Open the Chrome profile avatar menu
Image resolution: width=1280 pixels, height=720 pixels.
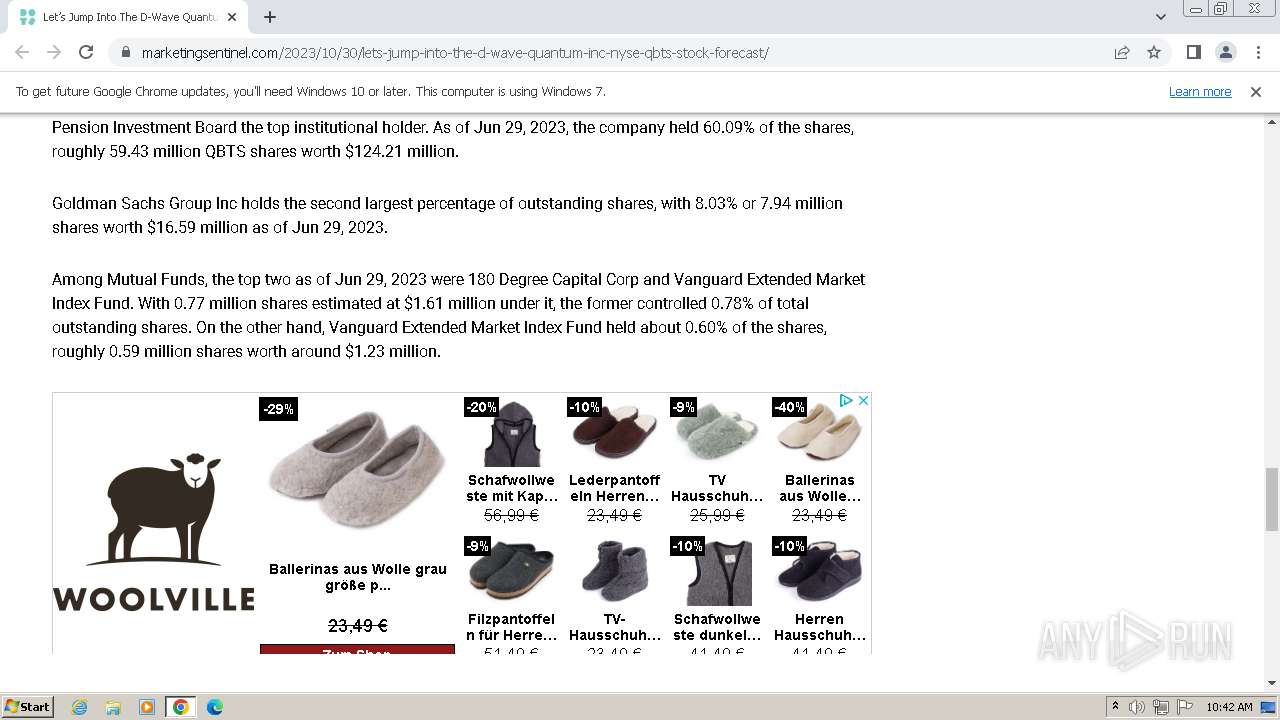point(1225,52)
